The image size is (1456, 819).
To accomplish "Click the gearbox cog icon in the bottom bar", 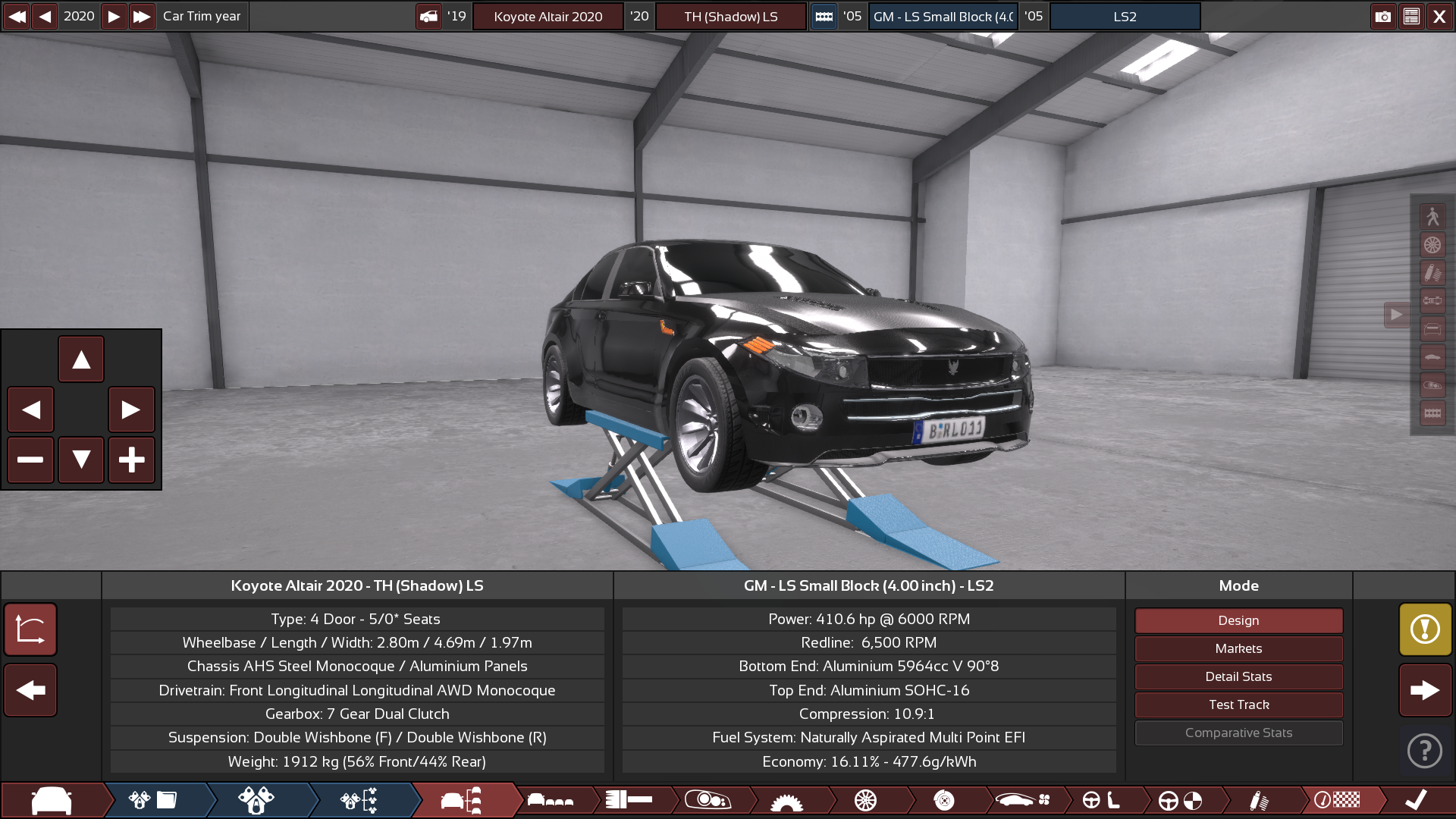I will tap(786, 802).
